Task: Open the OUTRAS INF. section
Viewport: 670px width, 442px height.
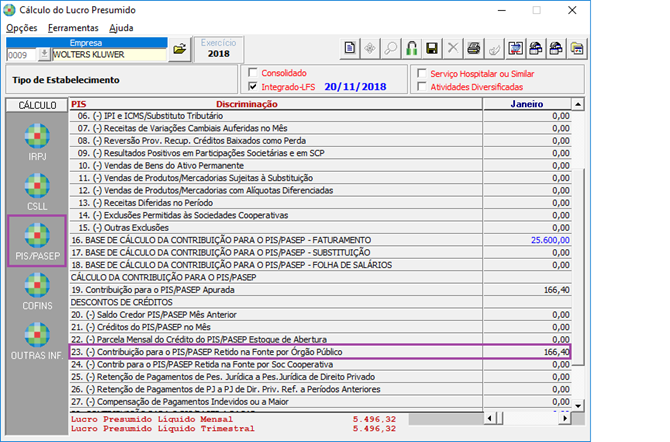Action: [37, 341]
